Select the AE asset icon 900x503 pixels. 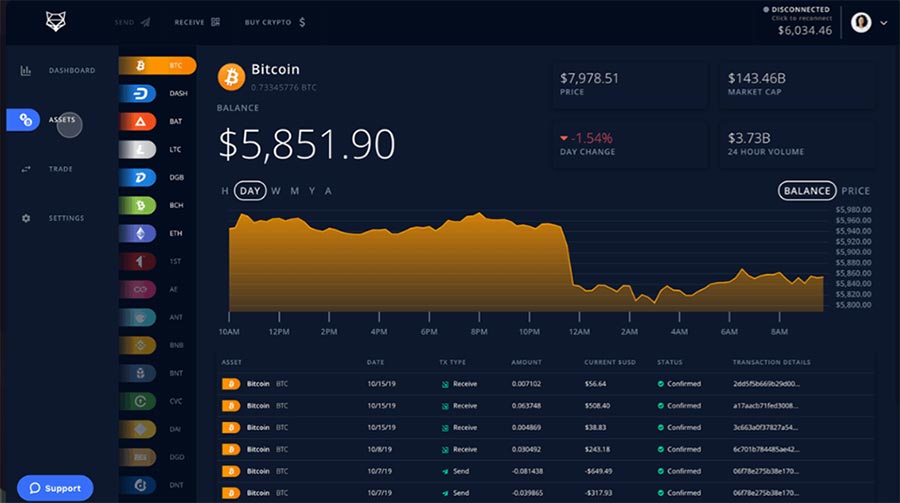pyautogui.click(x=138, y=289)
